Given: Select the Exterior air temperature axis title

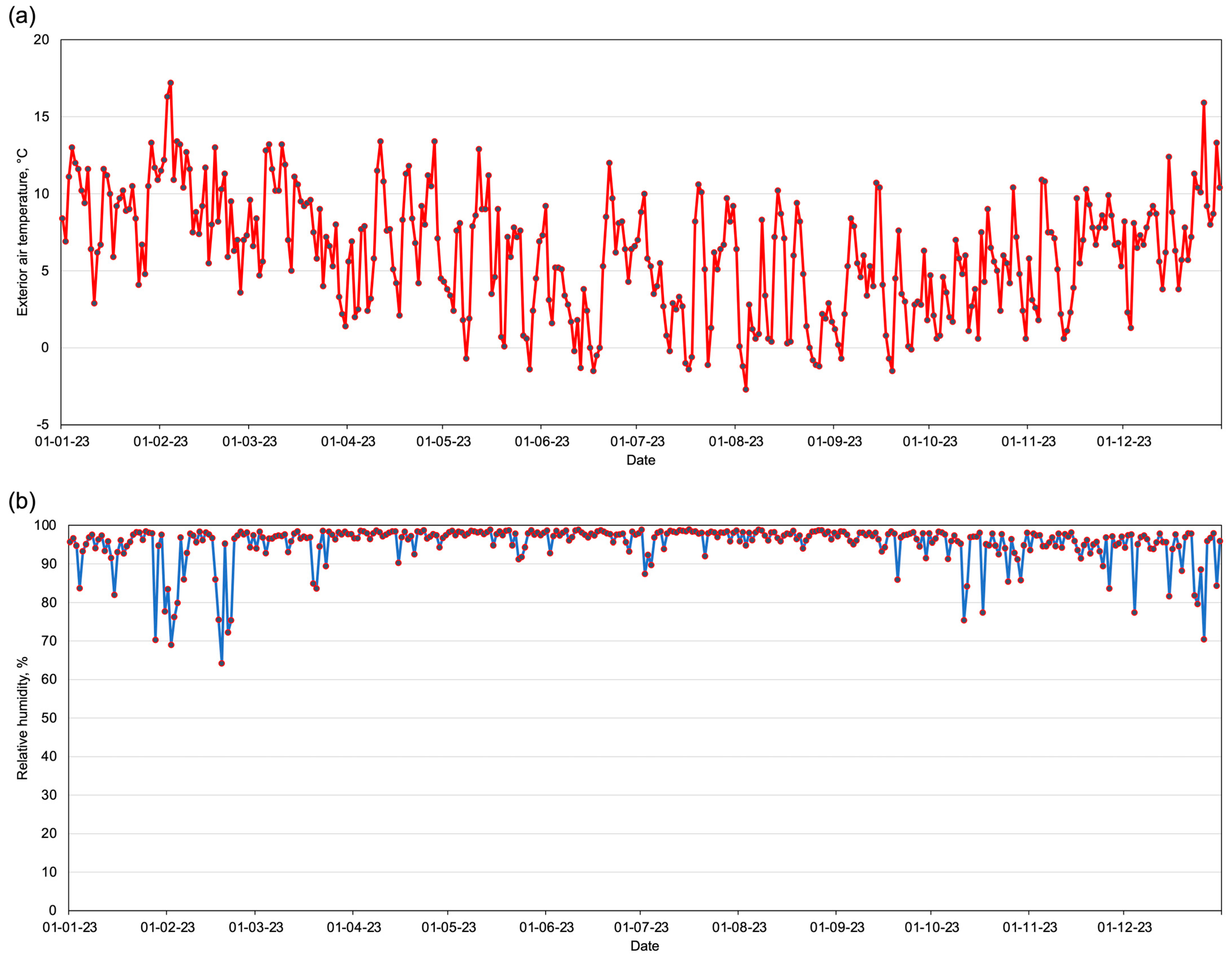Looking at the screenshot, I should pyautogui.click(x=22, y=232).
